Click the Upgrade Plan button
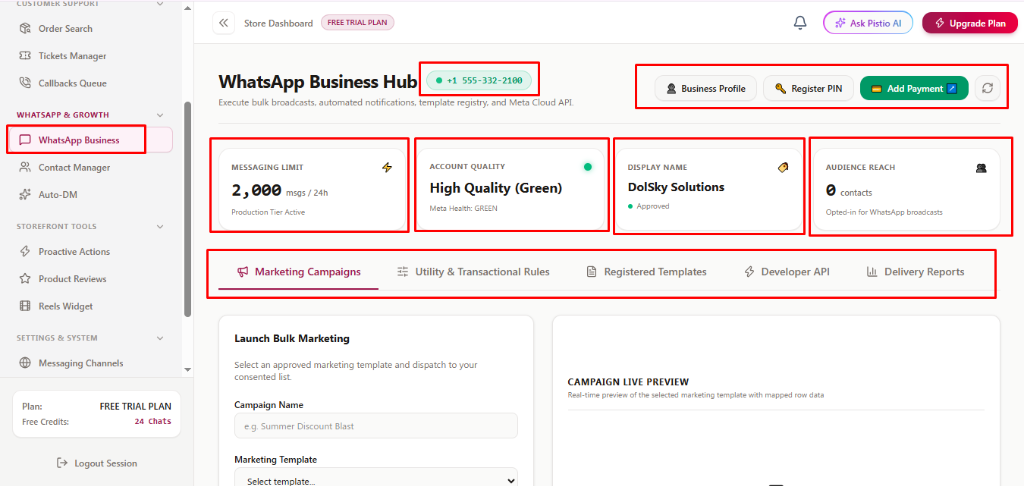 click(970, 23)
